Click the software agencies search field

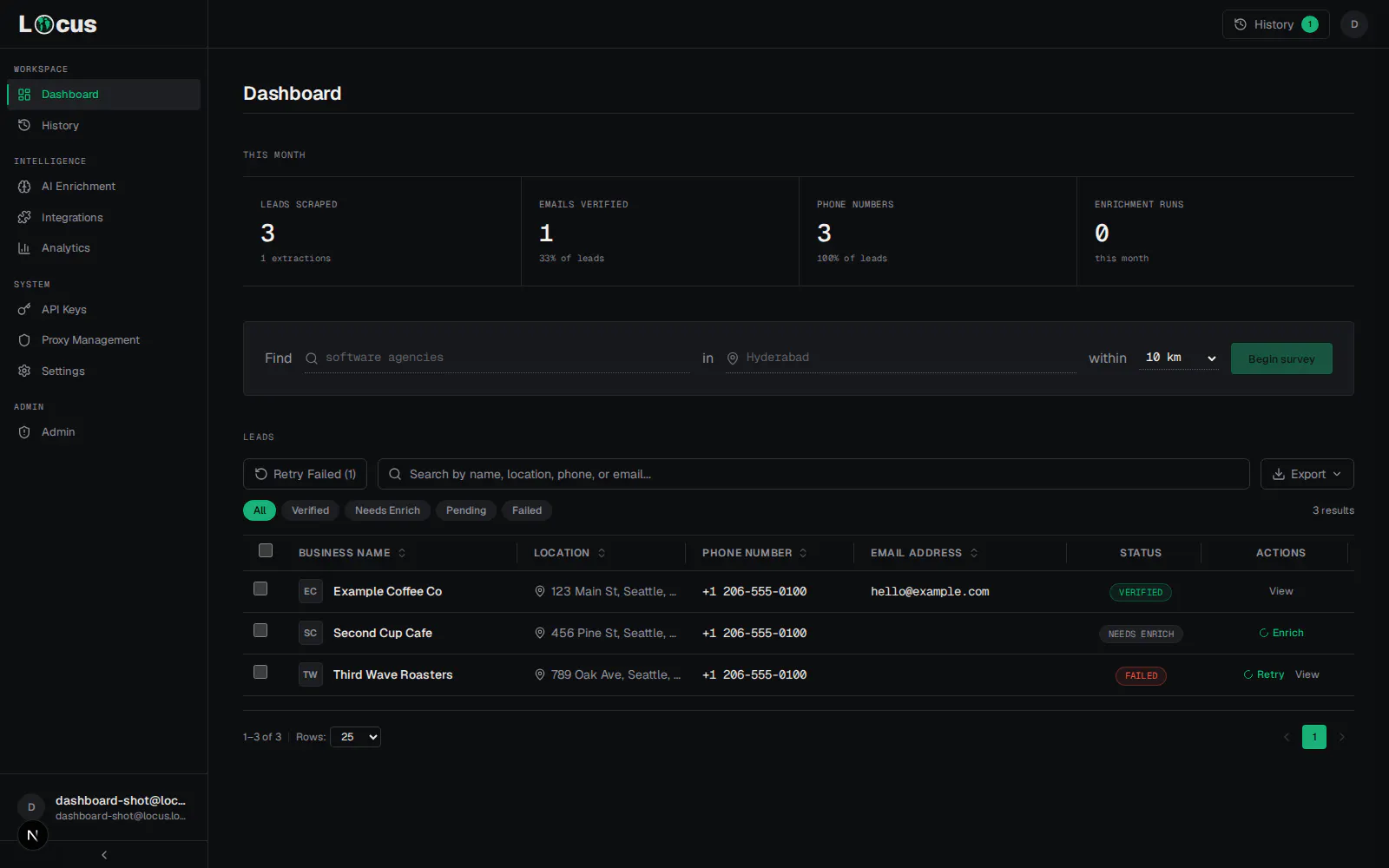(x=497, y=358)
